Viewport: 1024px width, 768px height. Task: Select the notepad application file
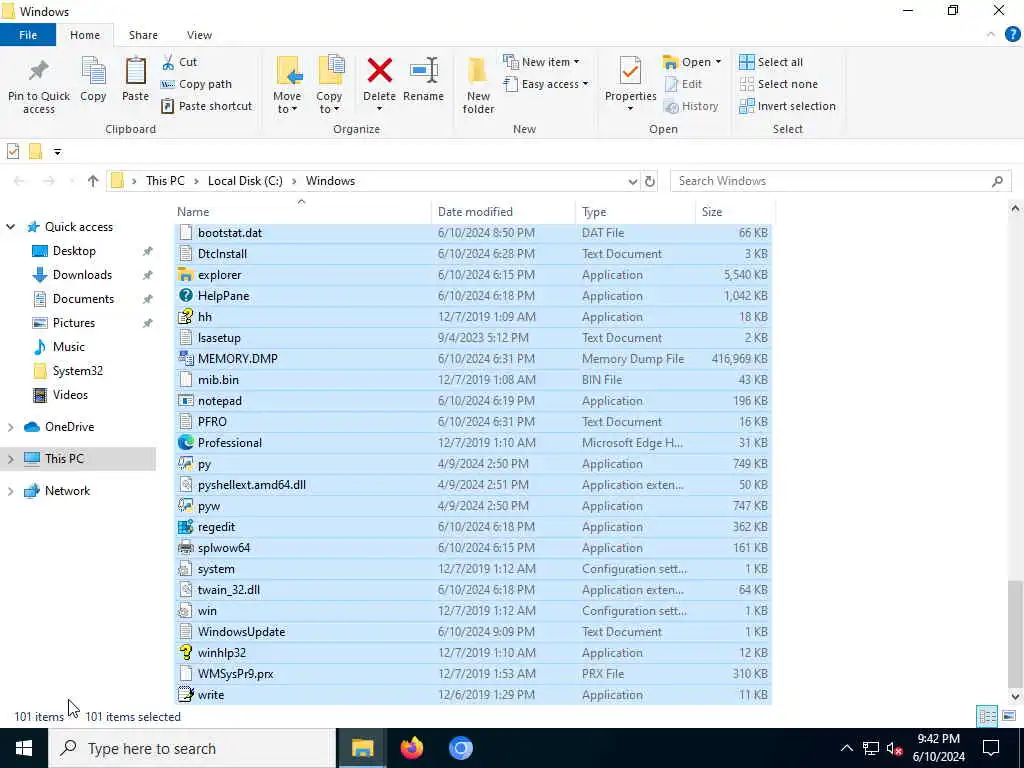(x=473, y=400)
